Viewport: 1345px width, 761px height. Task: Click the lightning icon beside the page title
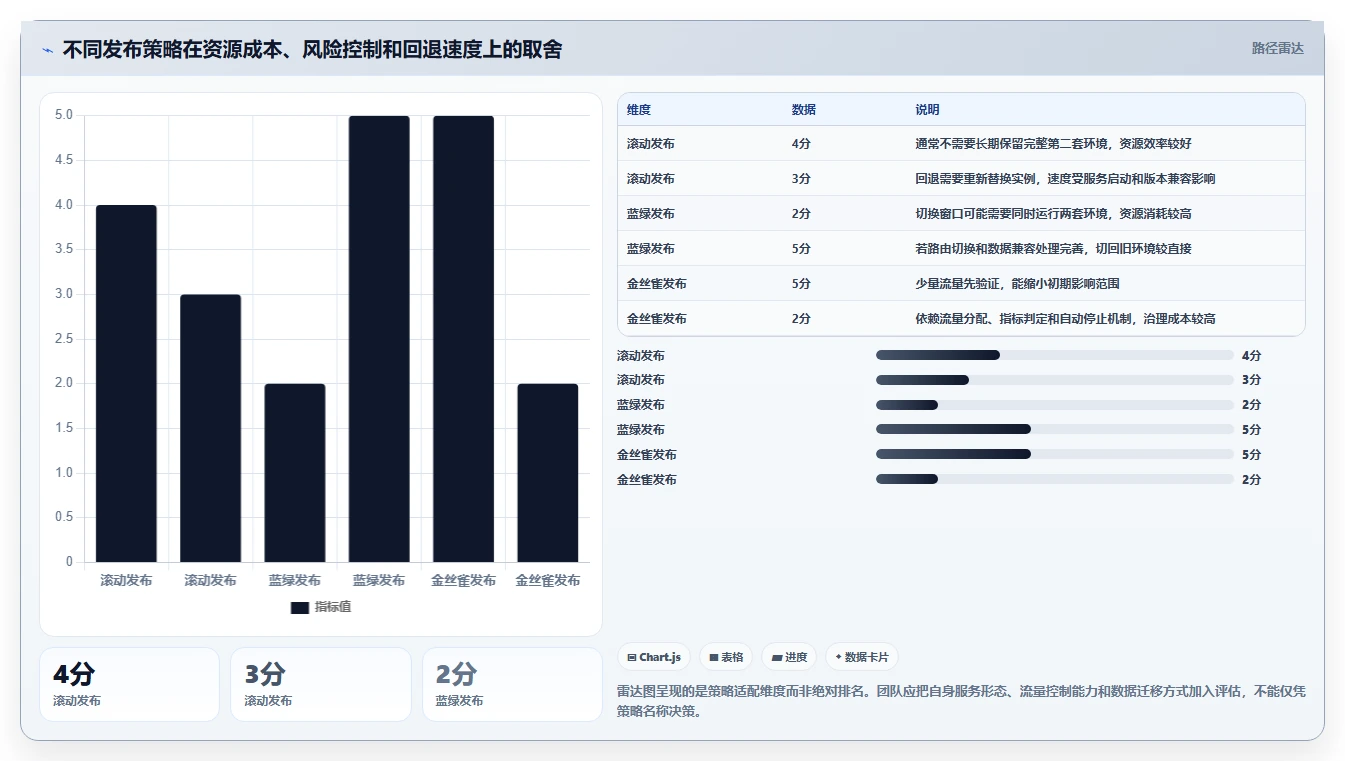(x=48, y=50)
